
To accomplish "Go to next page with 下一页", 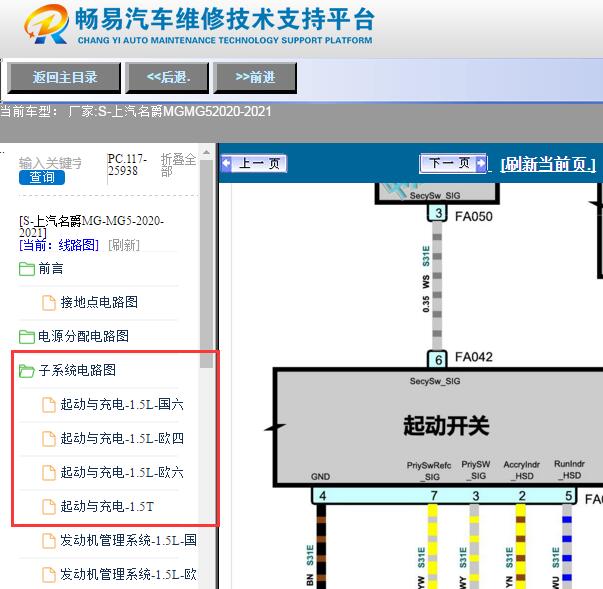I will [453, 163].
